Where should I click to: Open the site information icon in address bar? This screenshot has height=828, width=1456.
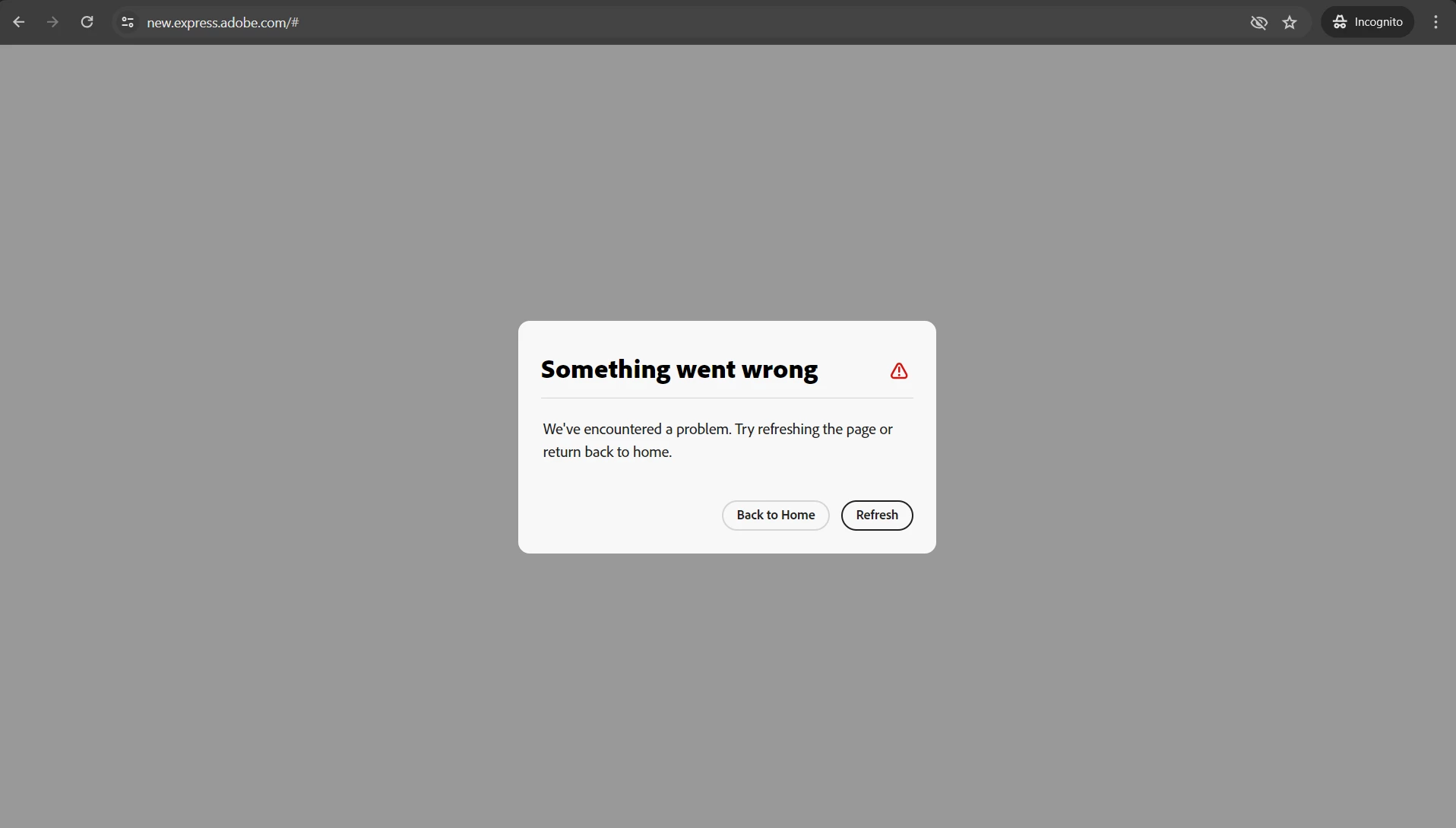(128, 22)
